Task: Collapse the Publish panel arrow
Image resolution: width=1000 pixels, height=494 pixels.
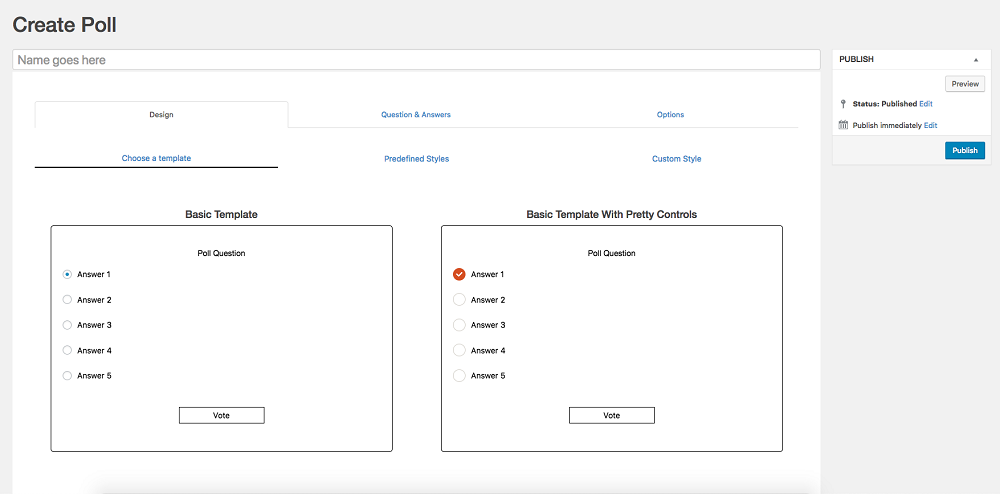Action: 976,59
